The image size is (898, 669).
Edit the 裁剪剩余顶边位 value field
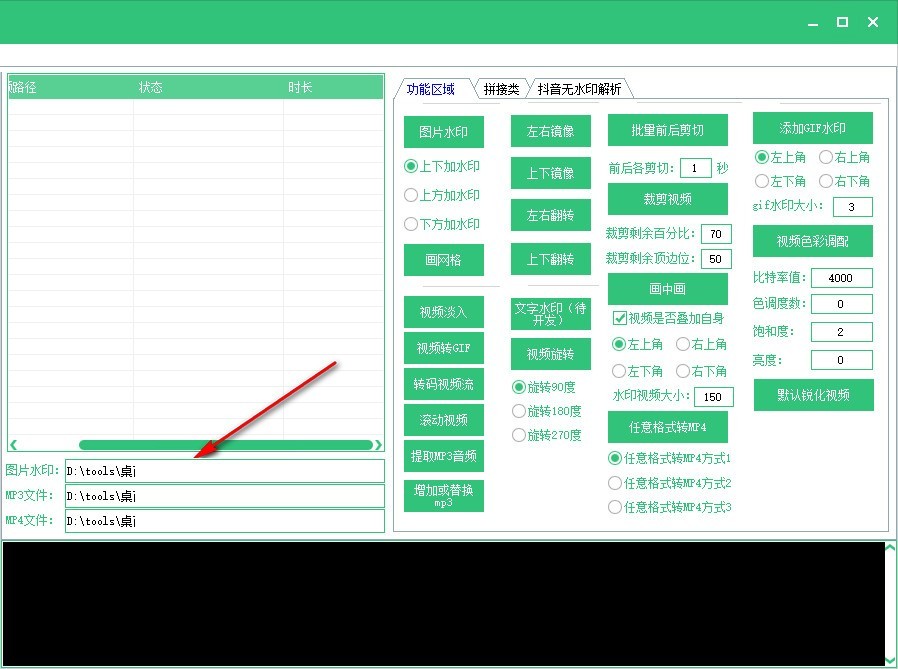click(x=716, y=259)
